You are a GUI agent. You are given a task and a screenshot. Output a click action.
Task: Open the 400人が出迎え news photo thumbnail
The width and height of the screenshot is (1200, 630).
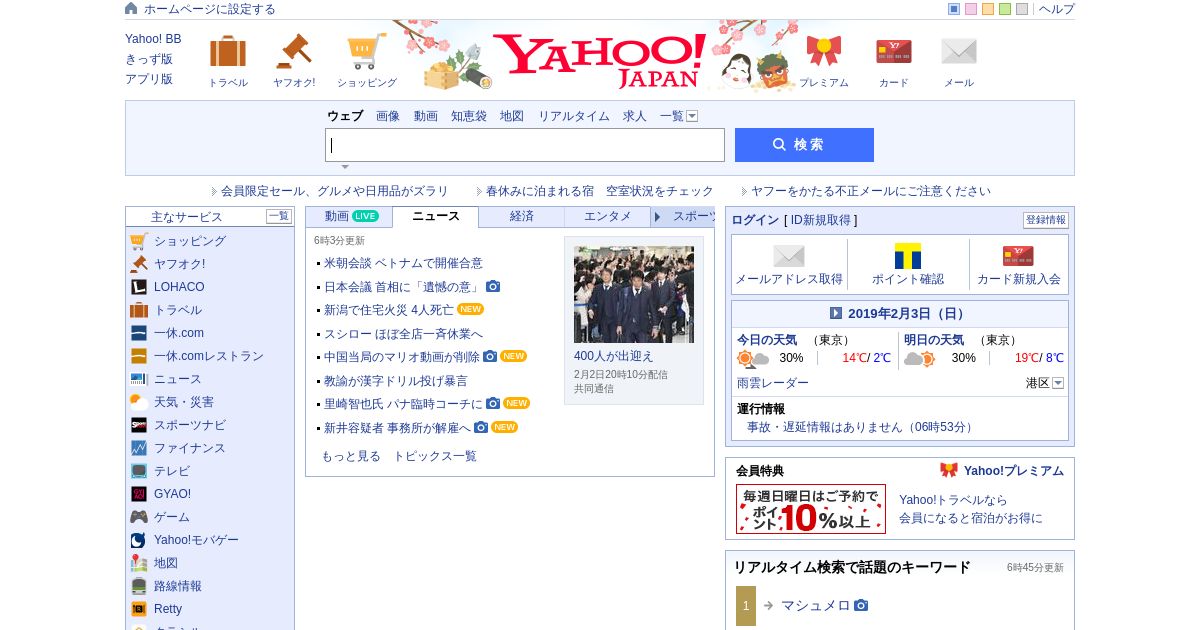[x=634, y=294]
